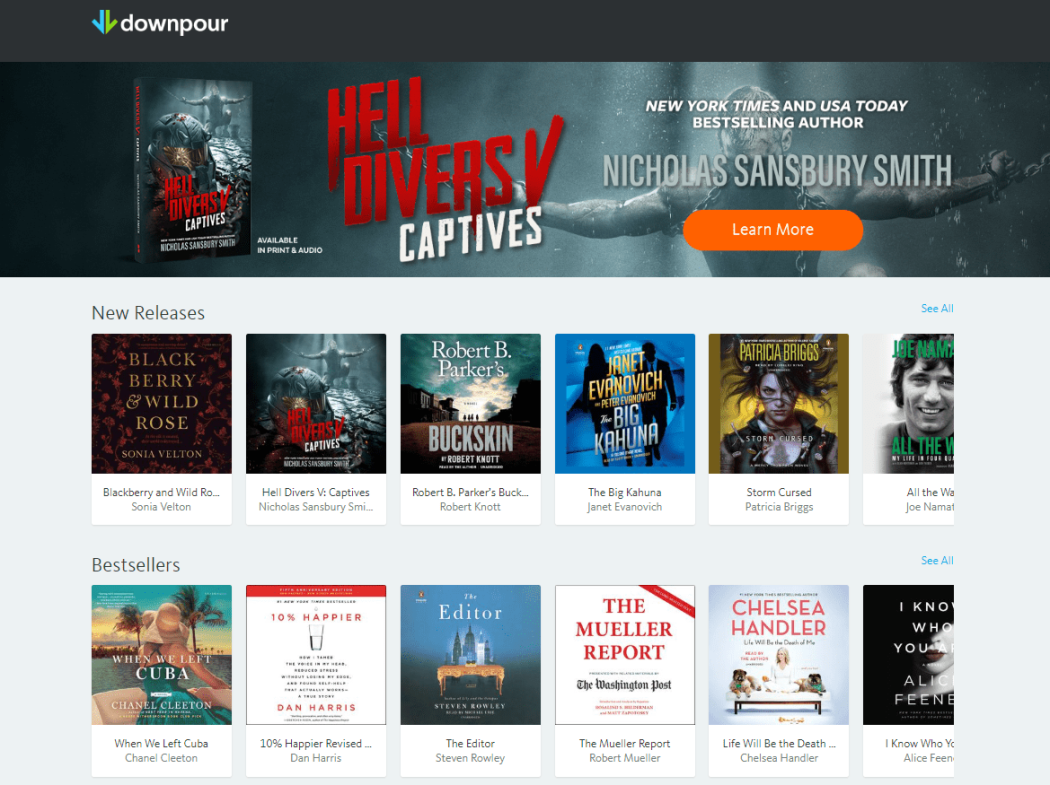Click the Janet Evanovich author link
This screenshot has height=785, width=1050.
pyautogui.click(x=625, y=507)
